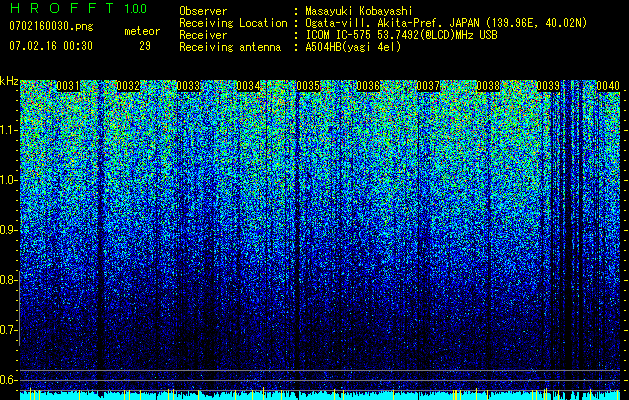Click the 1.0 frequency axis label
The image size is (629, 400).
tap(9, 180)
